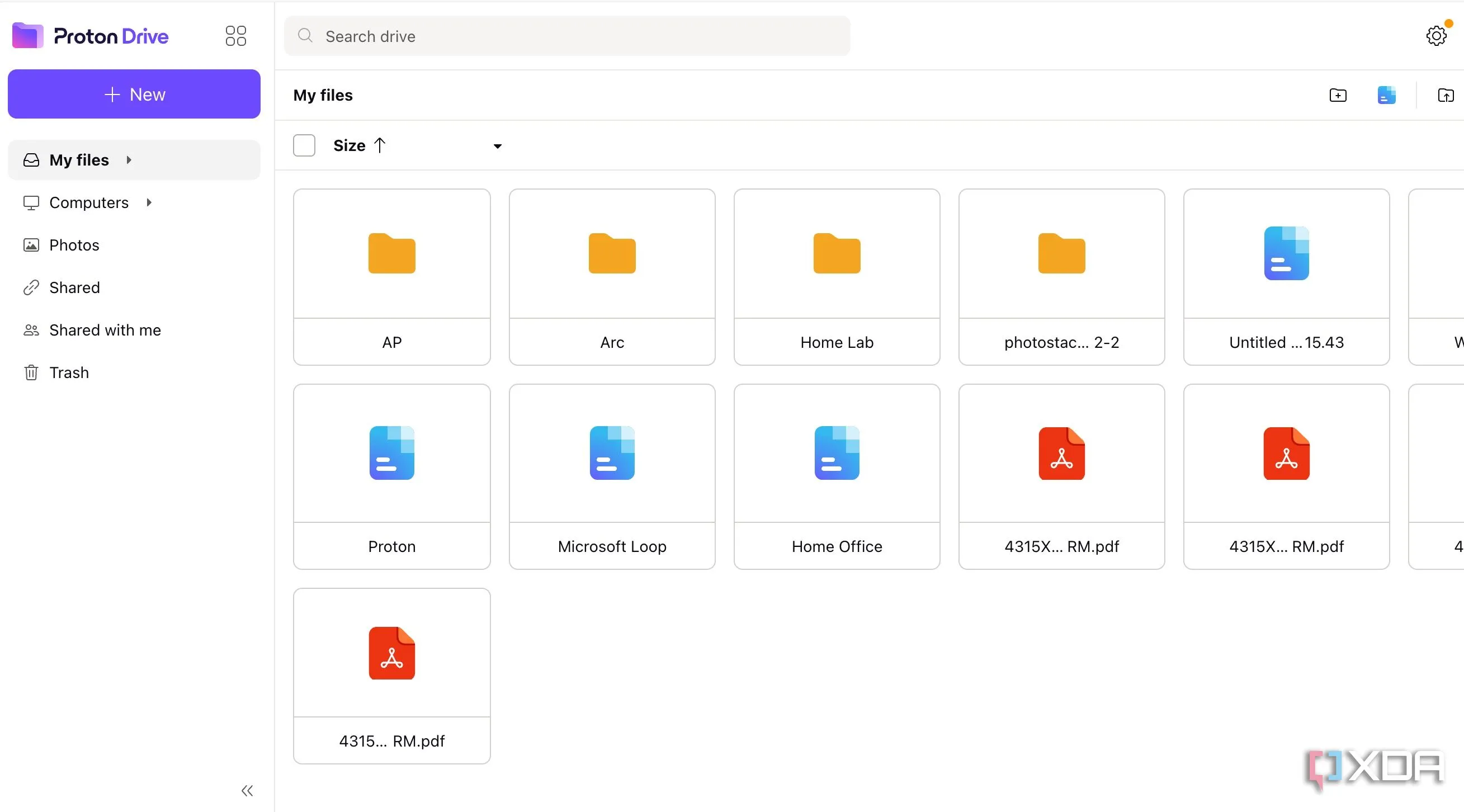1464x812 pixels.
Task: Click the create new folder icon
Action: [x=1338, y=95]
